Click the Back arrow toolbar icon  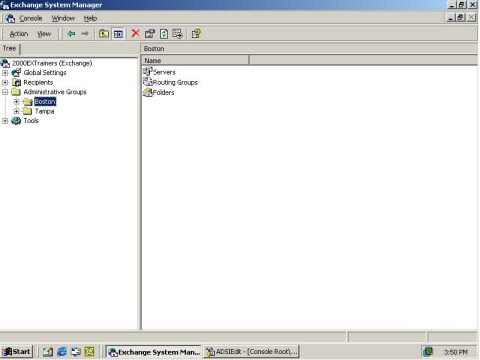pyautogui.click(x=71, y=34)
